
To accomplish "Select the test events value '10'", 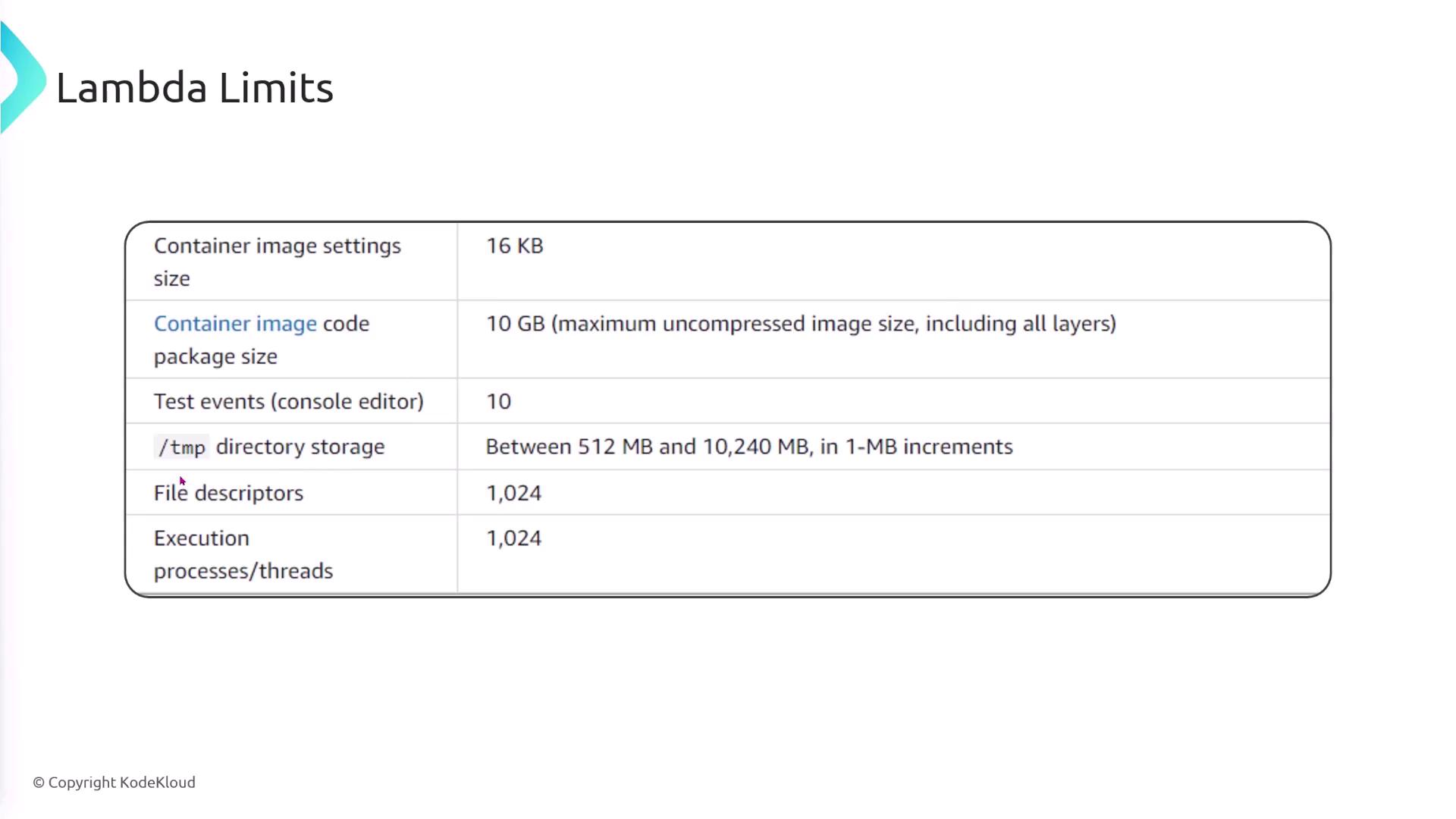I will click(x=499, y=402).
